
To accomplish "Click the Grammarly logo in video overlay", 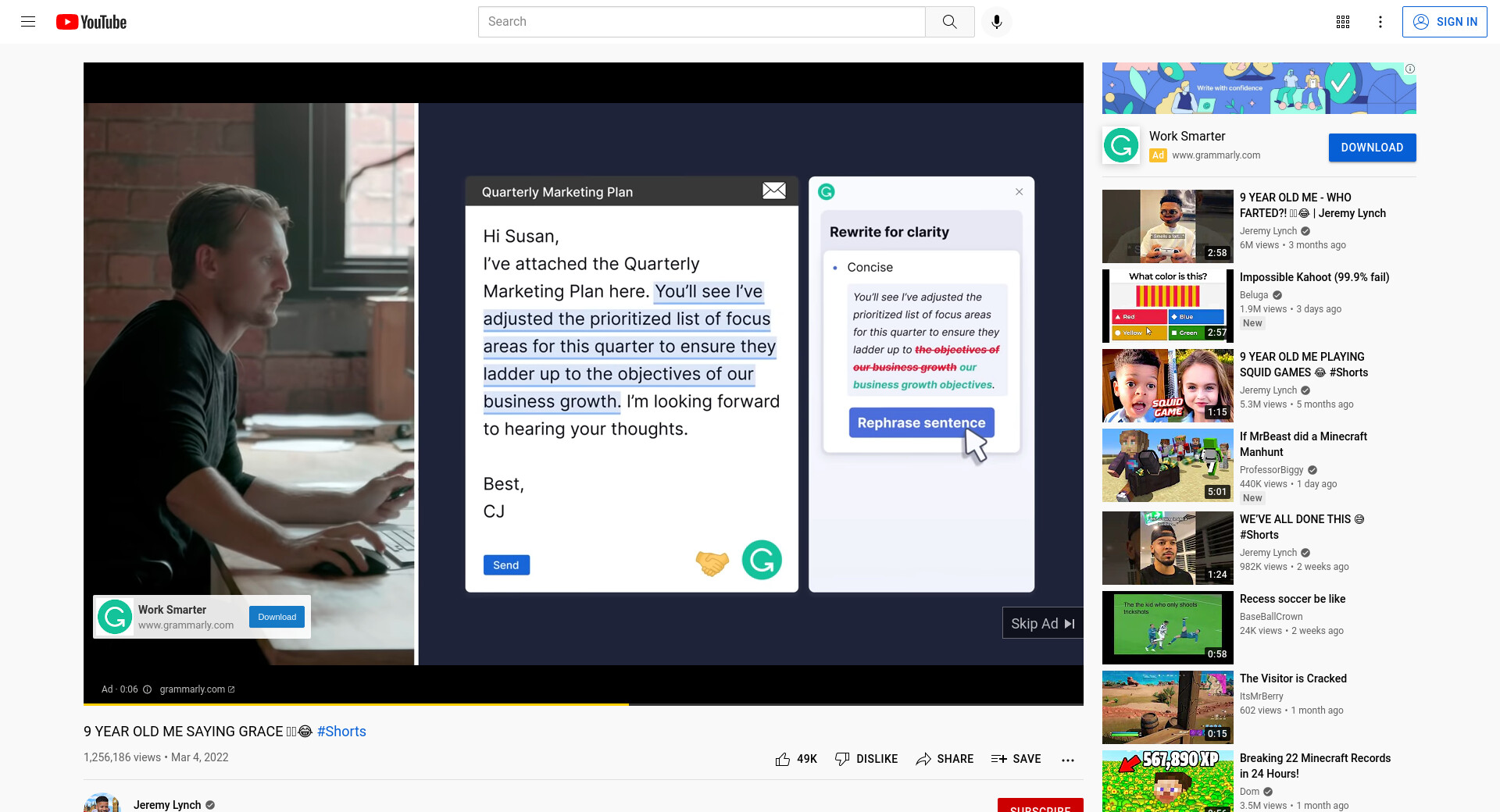I will point(115,617).
